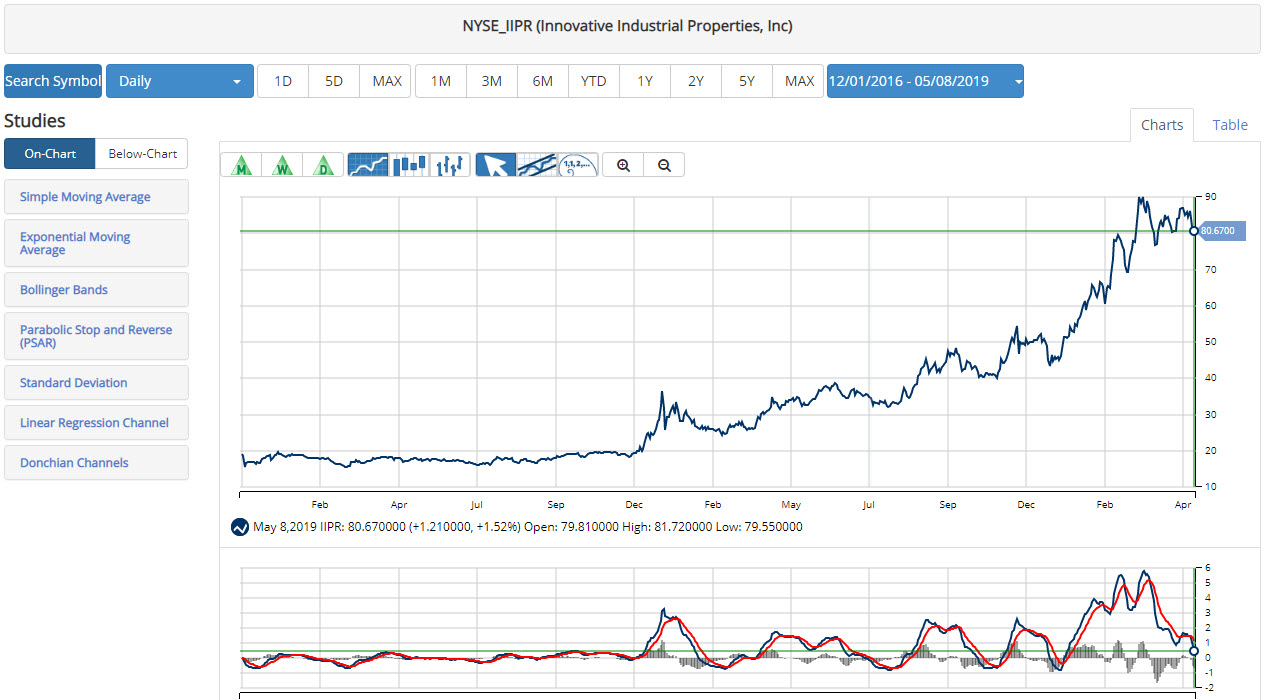The width and height of the screenshot is (1264, 700).
Task: Open the date range dropdown
Action: (x=925, y=81)
